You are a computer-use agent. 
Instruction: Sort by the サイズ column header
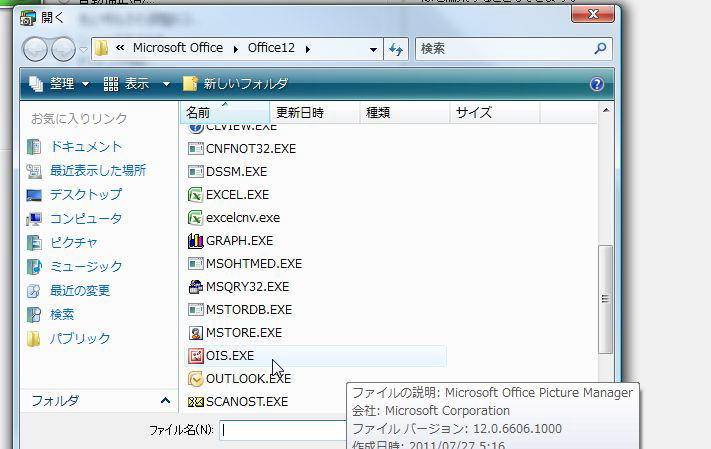495,112
